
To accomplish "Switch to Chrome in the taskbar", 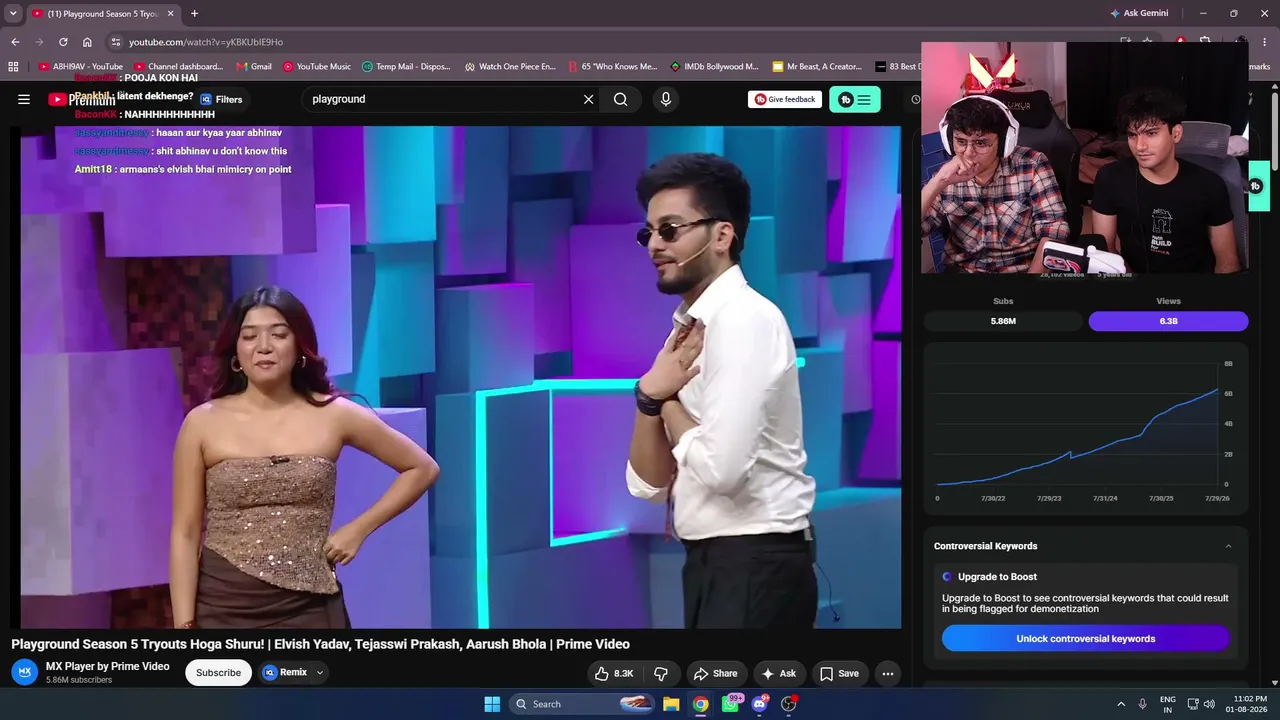I will pyautogui.click(x=701, y=704).
